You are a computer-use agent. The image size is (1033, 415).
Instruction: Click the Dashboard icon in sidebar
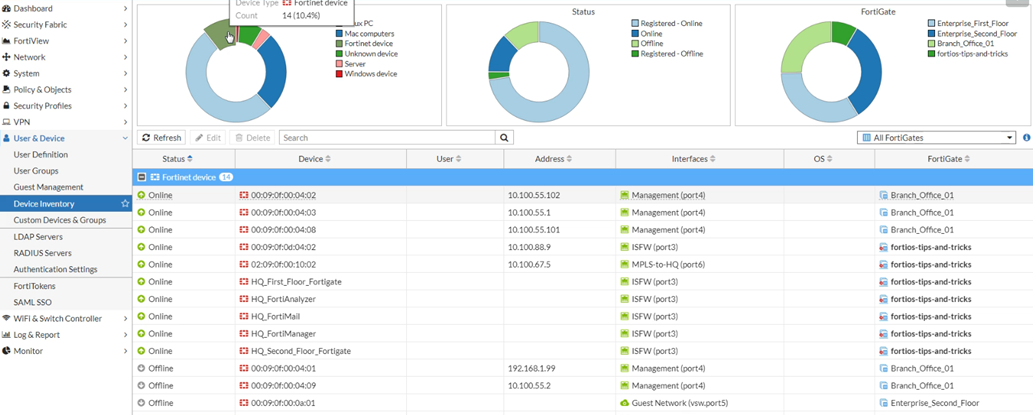(x=7, y=9)
